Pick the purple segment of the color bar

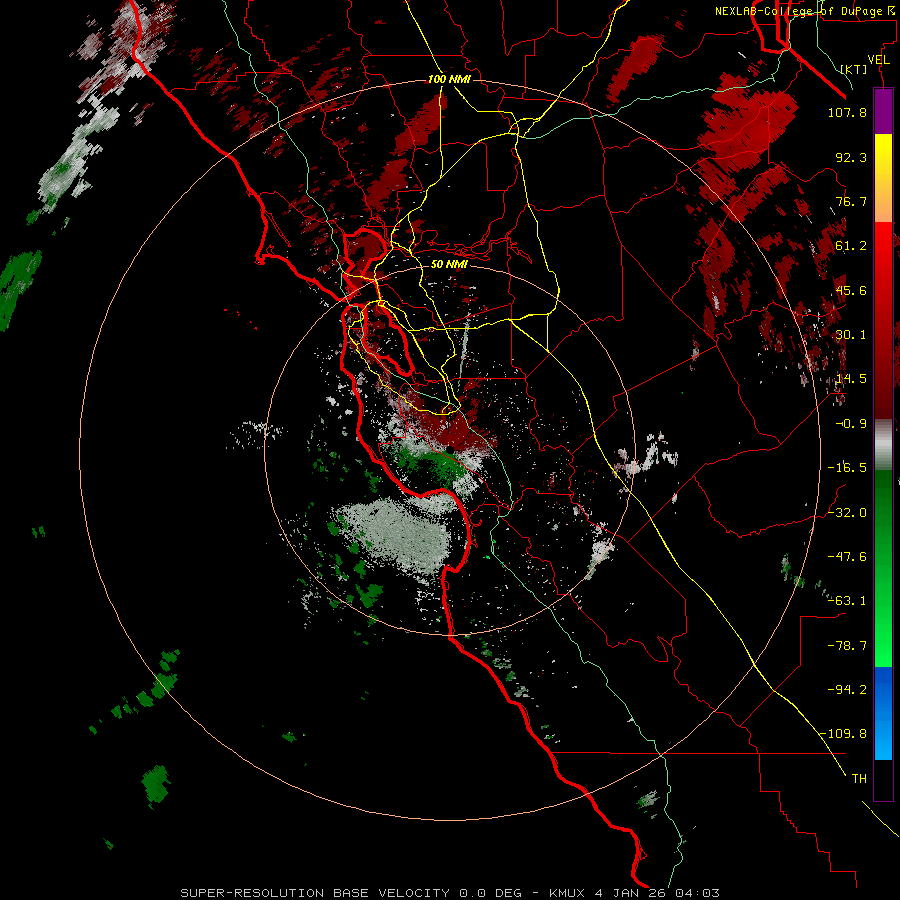[x=883, y=112]
